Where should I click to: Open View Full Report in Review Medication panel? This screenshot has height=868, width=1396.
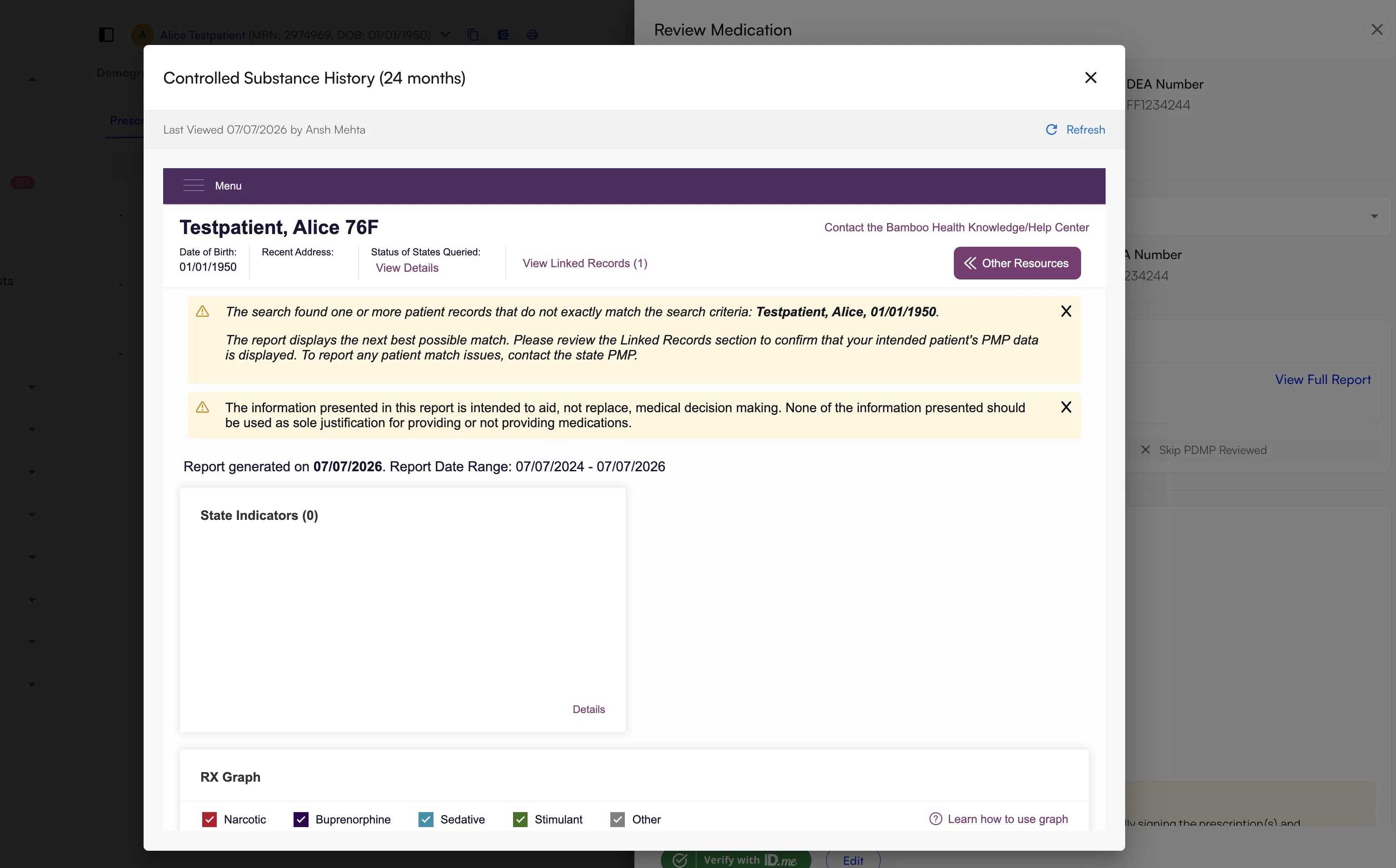(1322, 379)
